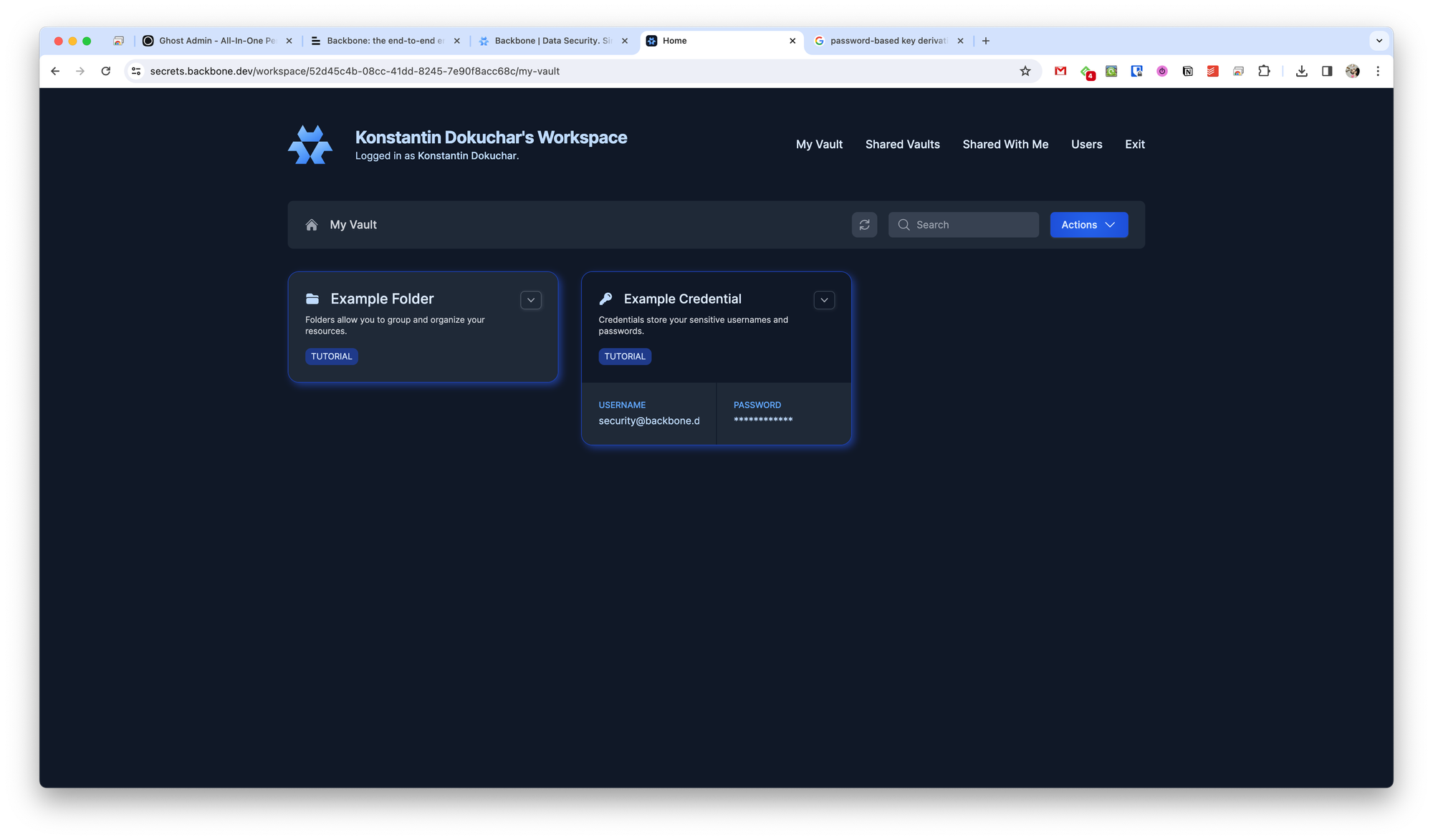Click the Backbone logo icon
This screenshot has height=840, width=1433.
(x=310, y=145)
